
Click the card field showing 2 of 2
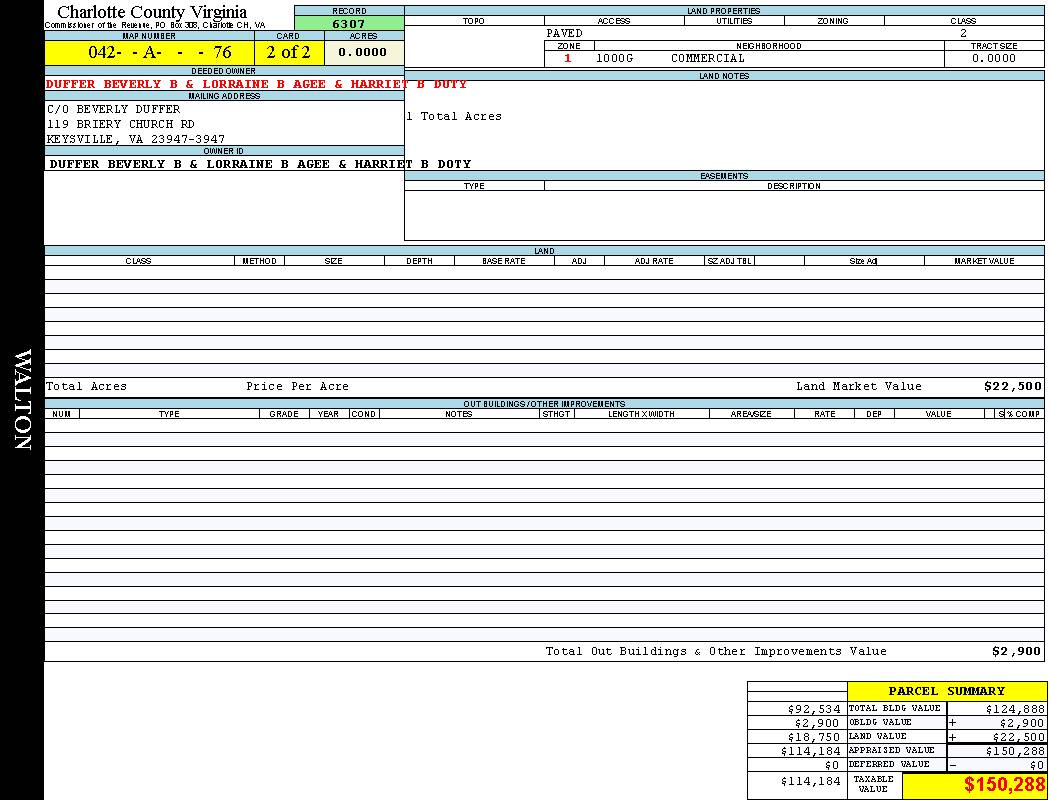pyautogui.click(x=289, y=53)
